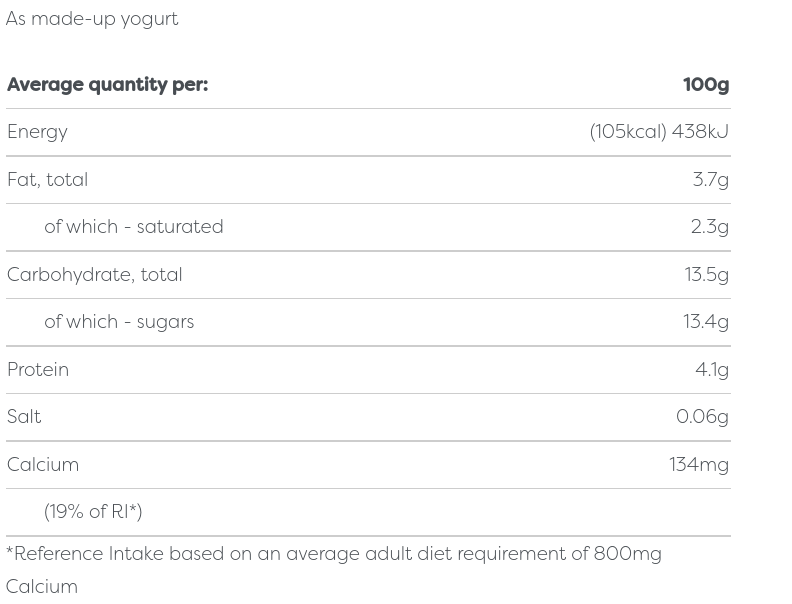The width and height of the screenshot is (792, 604).
Task: Select the 'Salt' row label
Action: pyautogui.click(x=24, y=417)
